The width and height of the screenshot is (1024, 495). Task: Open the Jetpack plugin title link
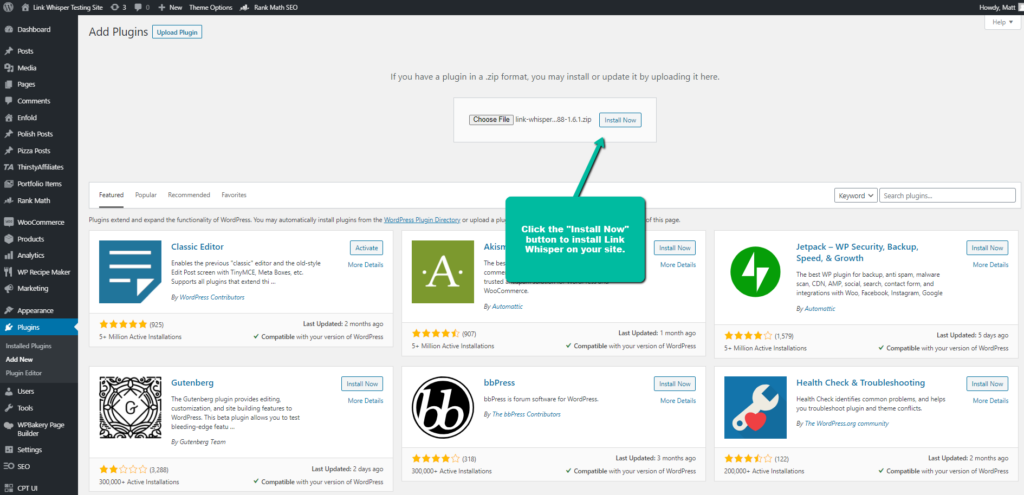point(857,252)
